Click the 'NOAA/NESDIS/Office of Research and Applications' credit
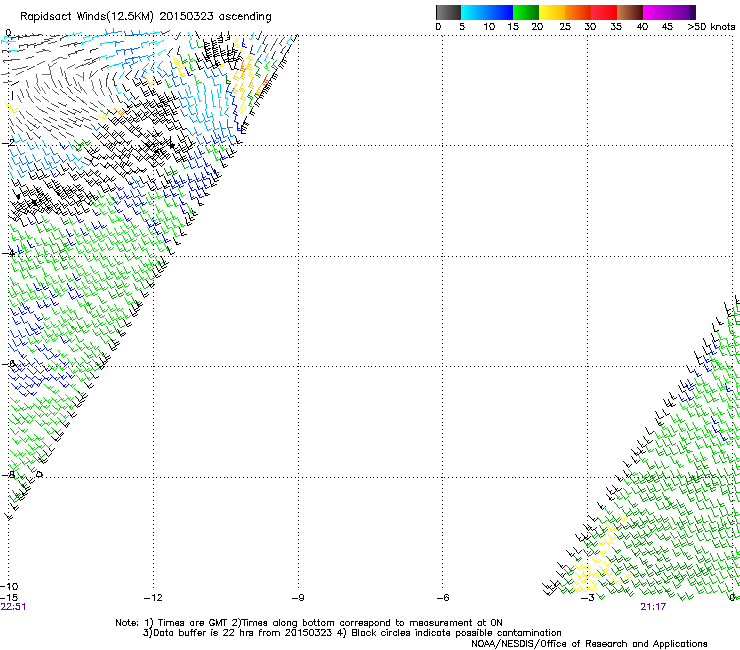 [x=589, y=644]
